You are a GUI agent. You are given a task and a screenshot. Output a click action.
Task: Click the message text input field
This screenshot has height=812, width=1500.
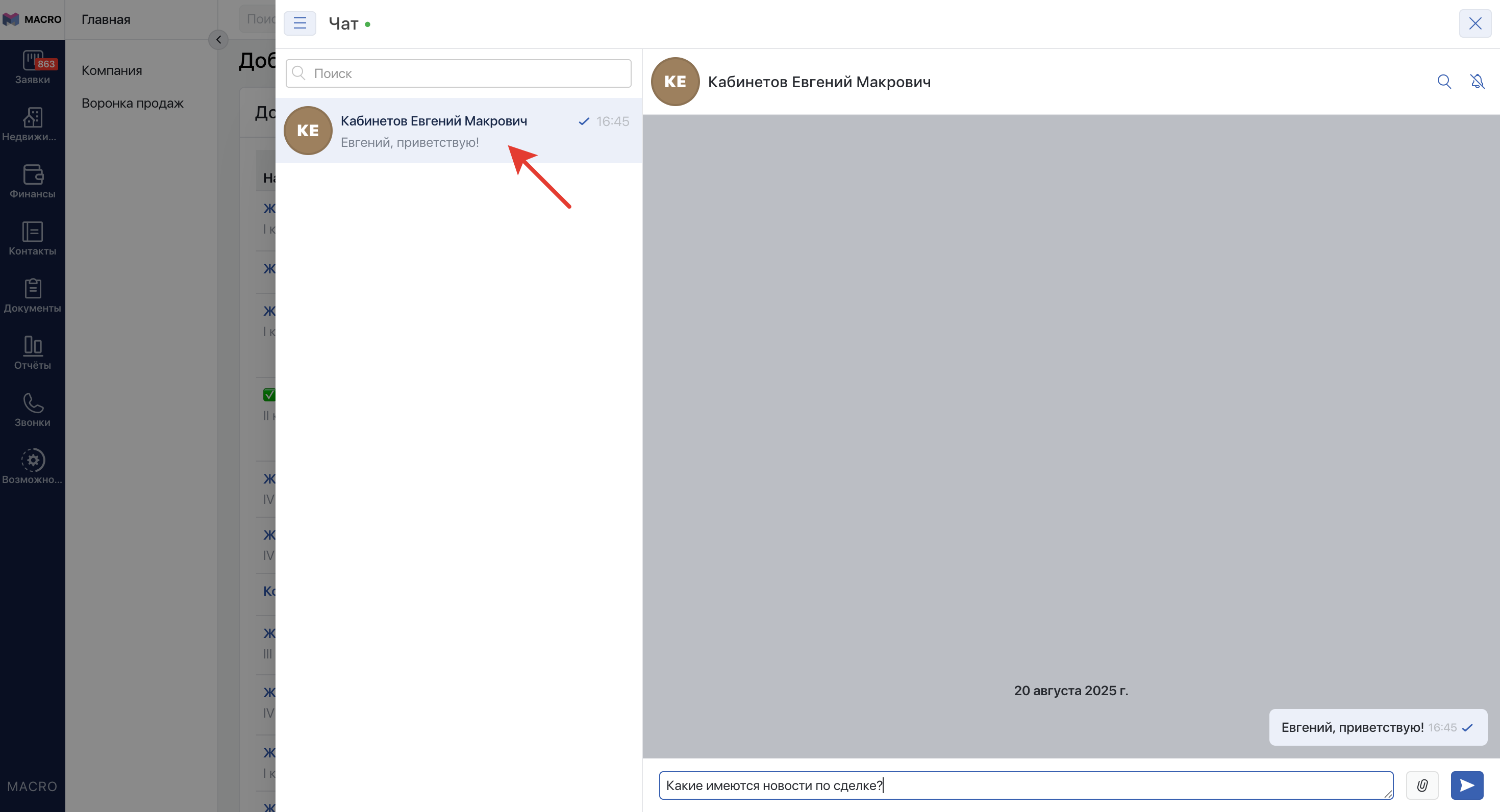click(1025, 785)
